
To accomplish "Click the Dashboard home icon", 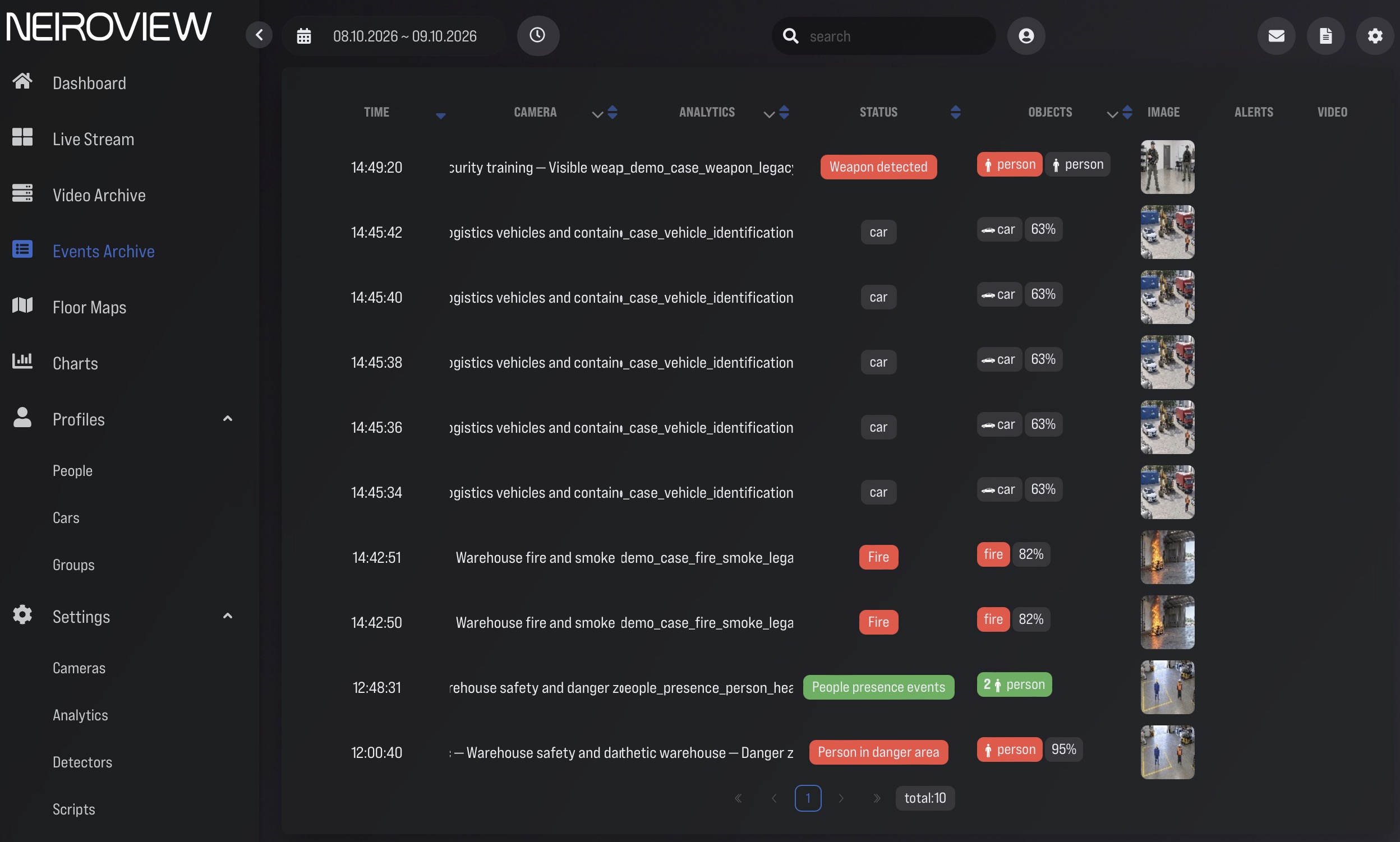I will (x=22, y=81).
